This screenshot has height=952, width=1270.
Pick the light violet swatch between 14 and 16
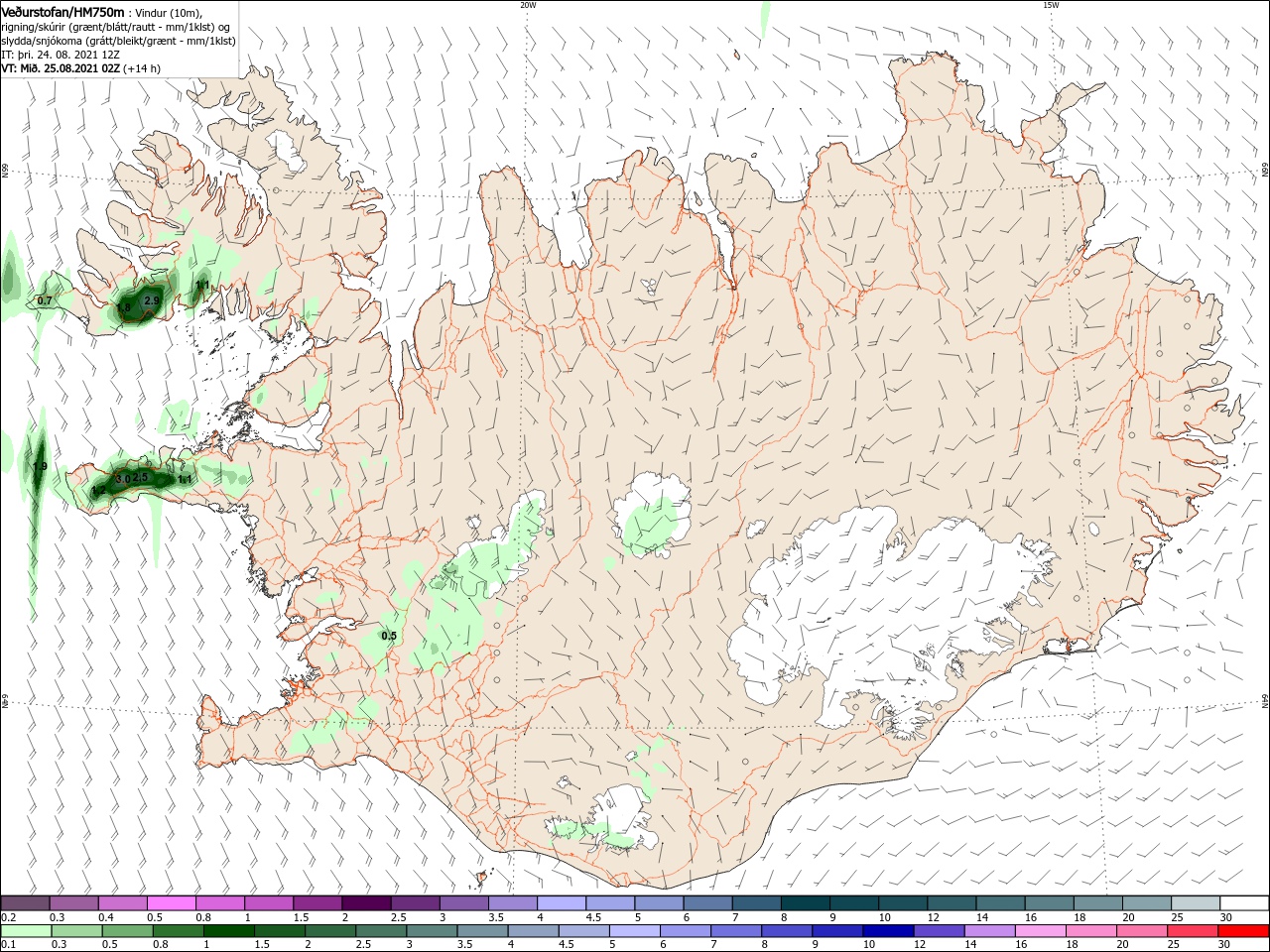990,931
